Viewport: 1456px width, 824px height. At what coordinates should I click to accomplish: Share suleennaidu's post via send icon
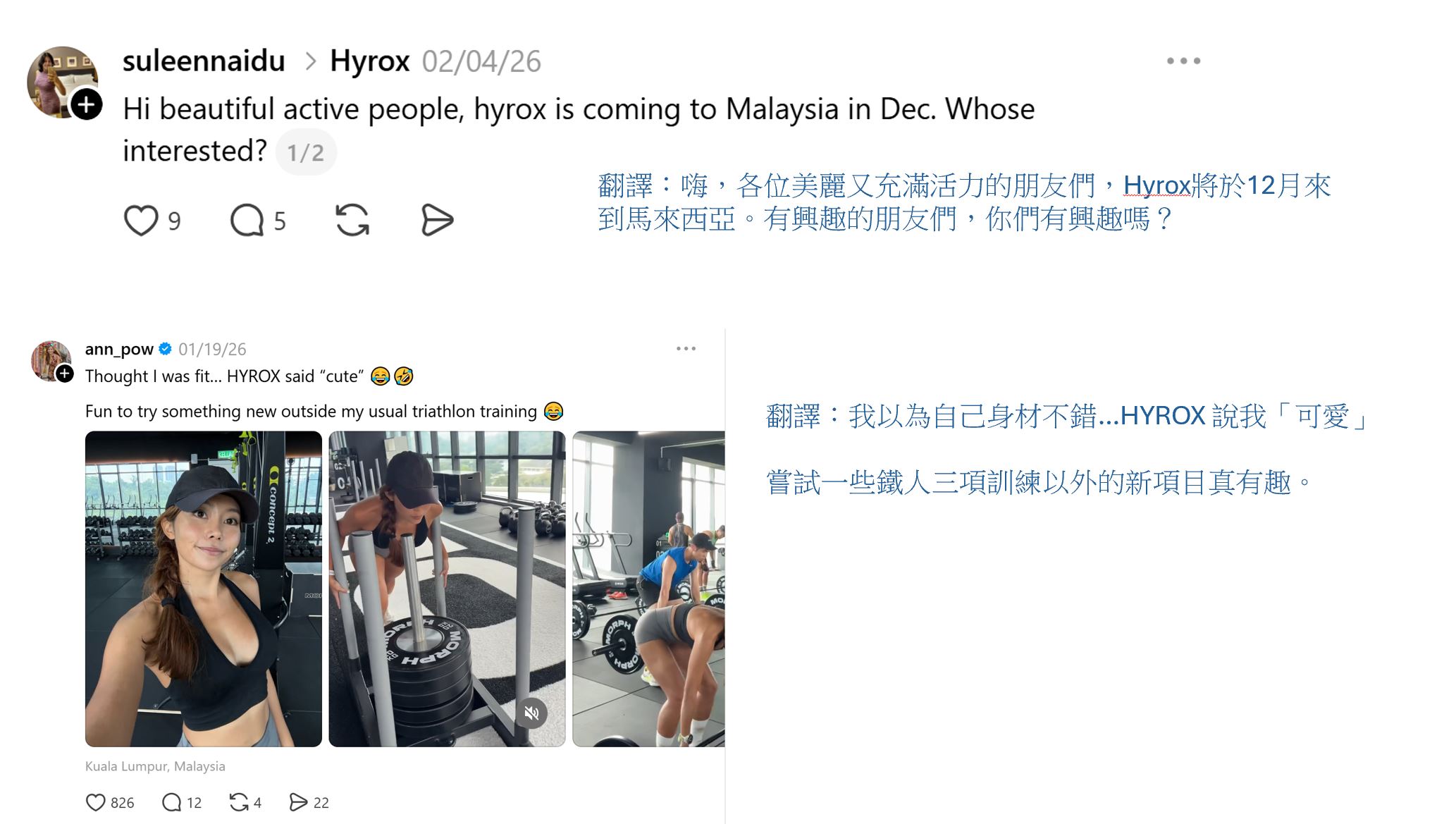[437, 221]
